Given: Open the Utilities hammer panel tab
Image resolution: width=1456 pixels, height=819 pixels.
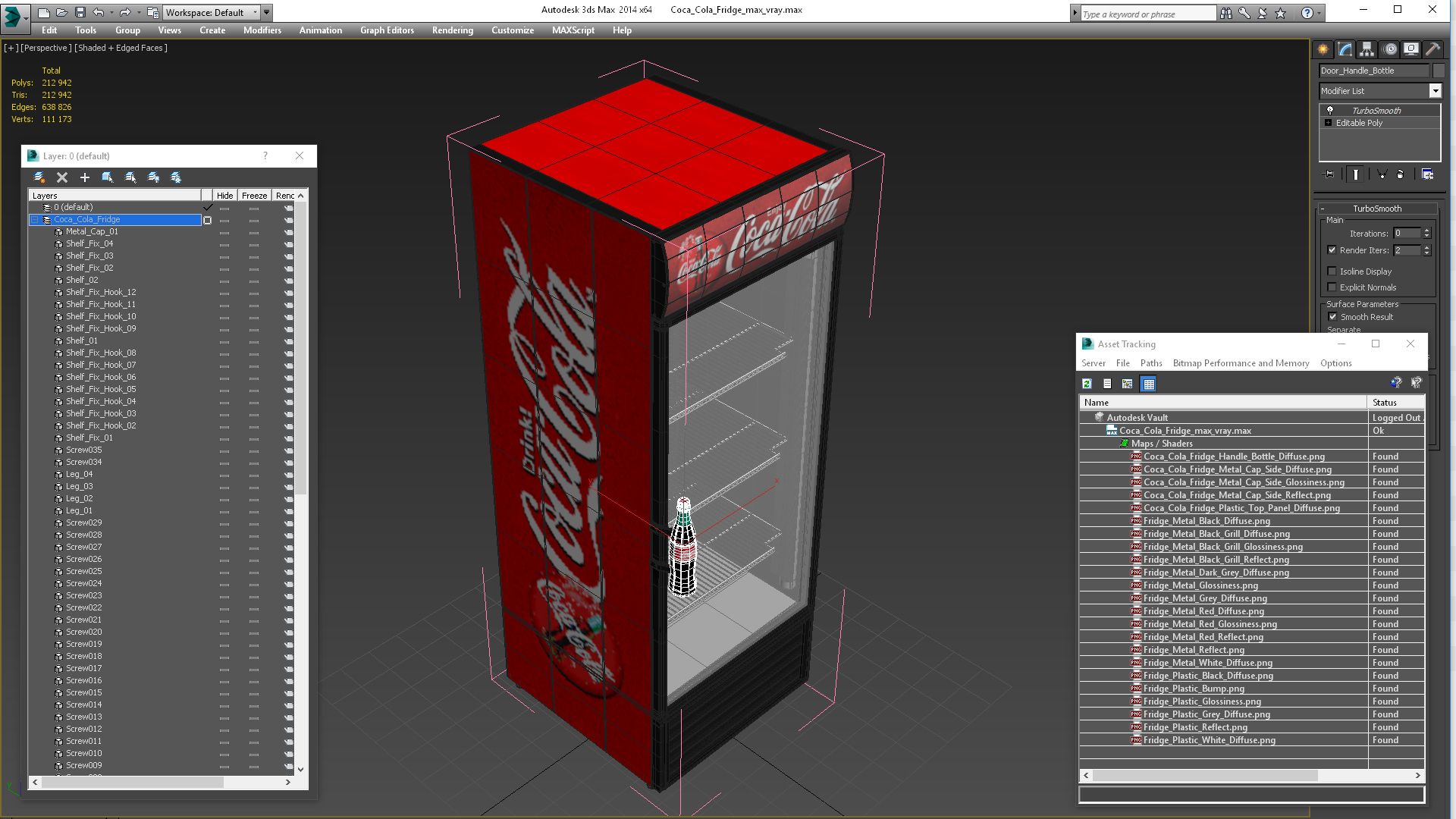Looking at the screenshot, I should pyautogui.click(x=1432, y=49).
